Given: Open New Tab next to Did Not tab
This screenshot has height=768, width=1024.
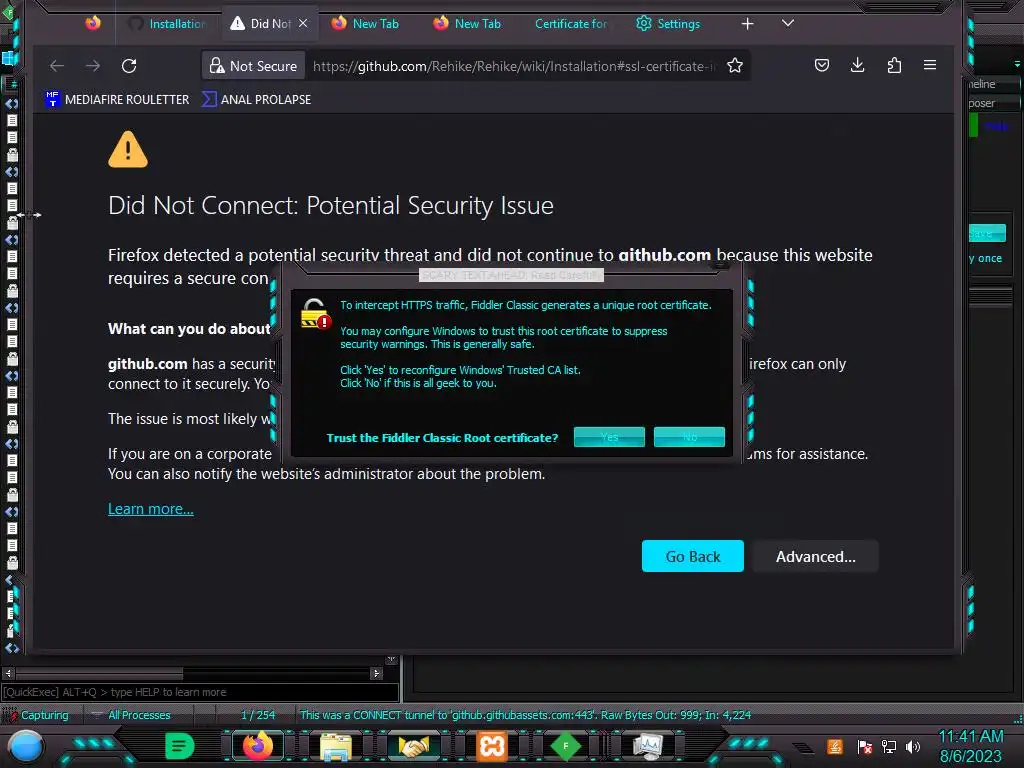Looking at the screenshot, I should point(366,24).
